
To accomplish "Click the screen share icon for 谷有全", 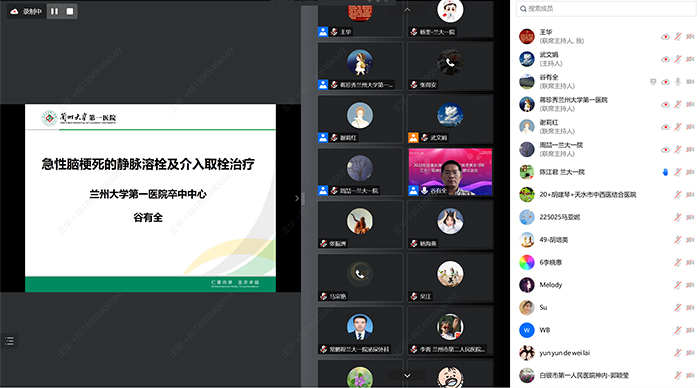I will pyautogui.click(x=653, y=82).
